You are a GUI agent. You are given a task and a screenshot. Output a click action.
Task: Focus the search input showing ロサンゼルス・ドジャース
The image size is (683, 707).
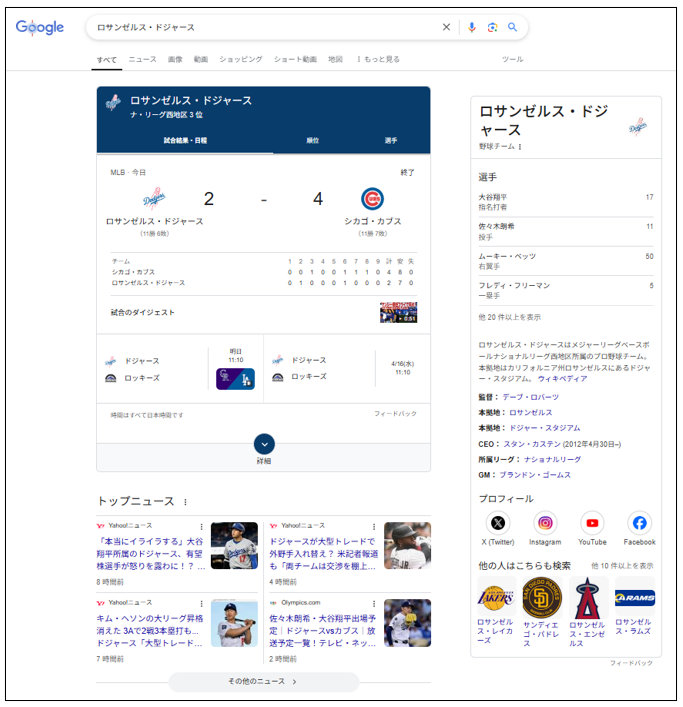pyautogui.click(x=266, y=27)
